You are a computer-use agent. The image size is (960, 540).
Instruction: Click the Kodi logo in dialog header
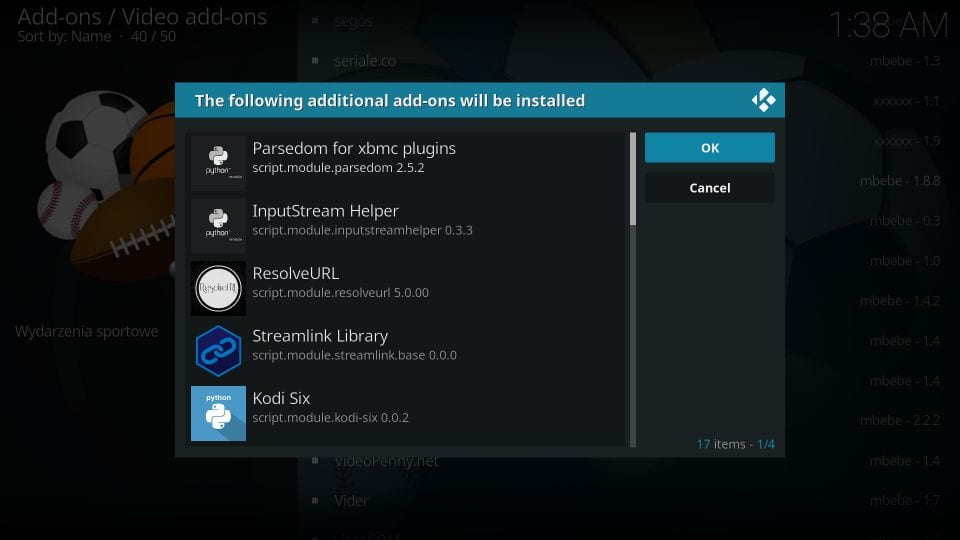pos(763,100)
